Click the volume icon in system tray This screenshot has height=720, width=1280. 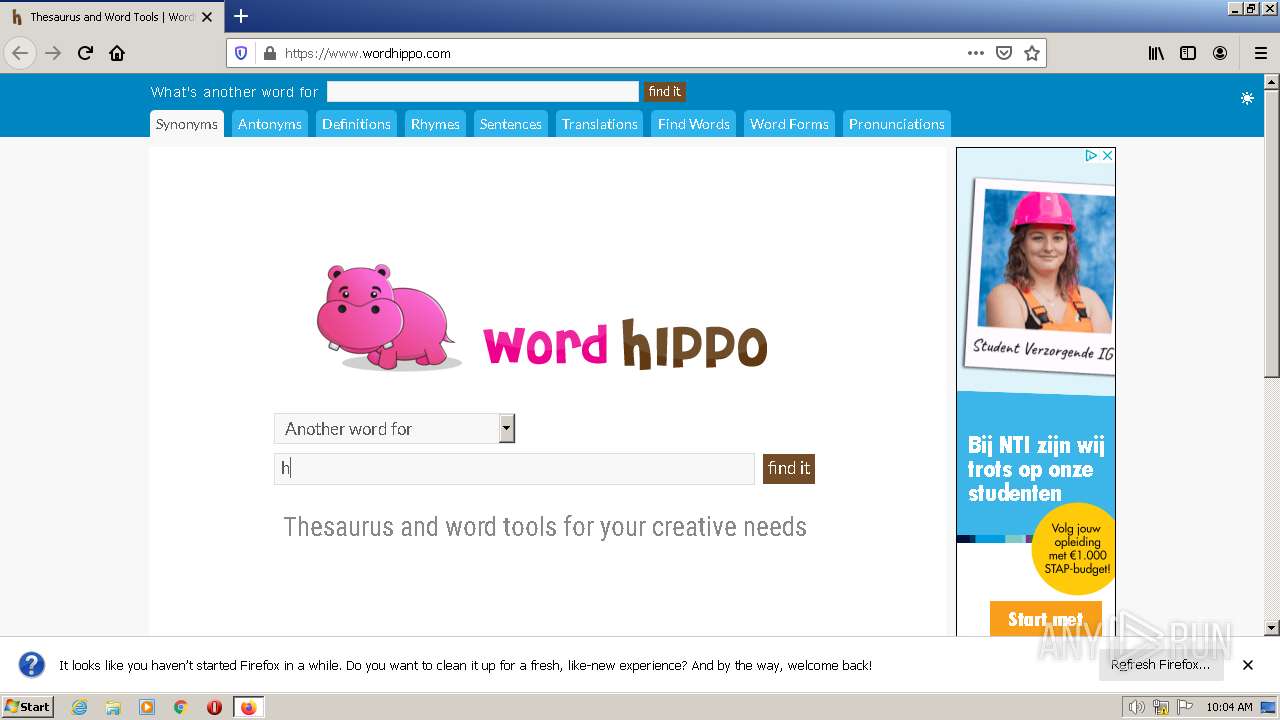pyautogui.click(x=1136, y=707)
